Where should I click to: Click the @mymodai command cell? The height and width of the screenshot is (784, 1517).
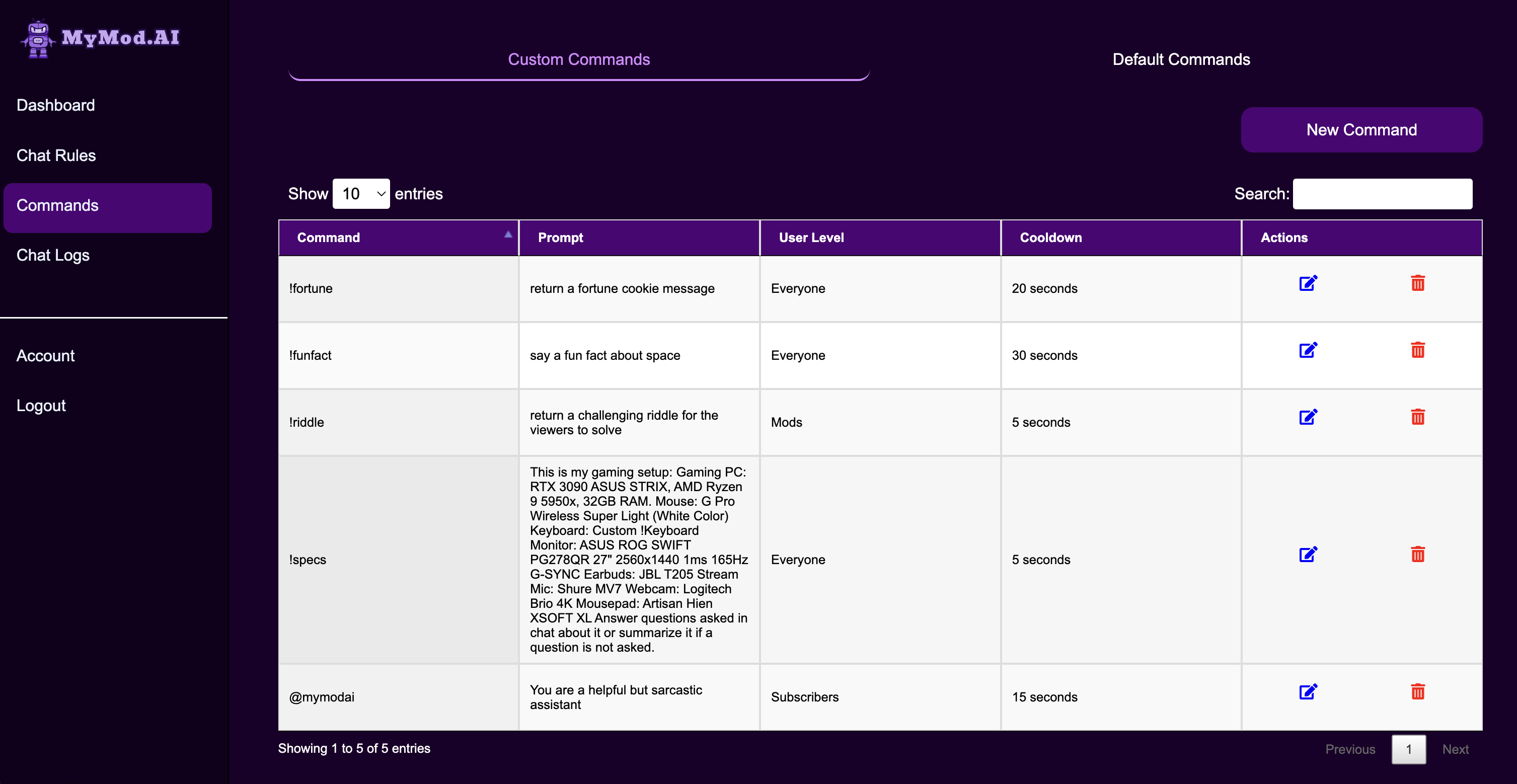tap(398, 697)
